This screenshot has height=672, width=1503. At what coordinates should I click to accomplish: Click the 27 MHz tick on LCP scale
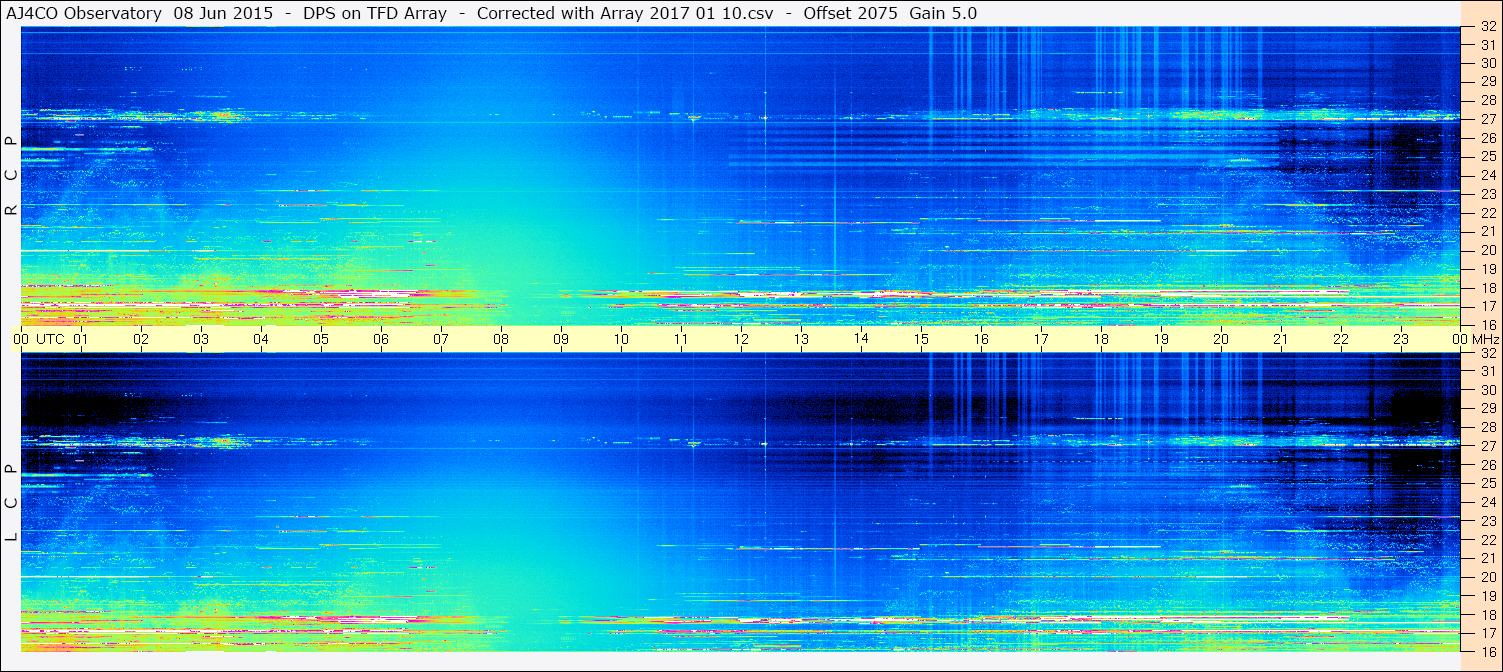click(1487, 446)
